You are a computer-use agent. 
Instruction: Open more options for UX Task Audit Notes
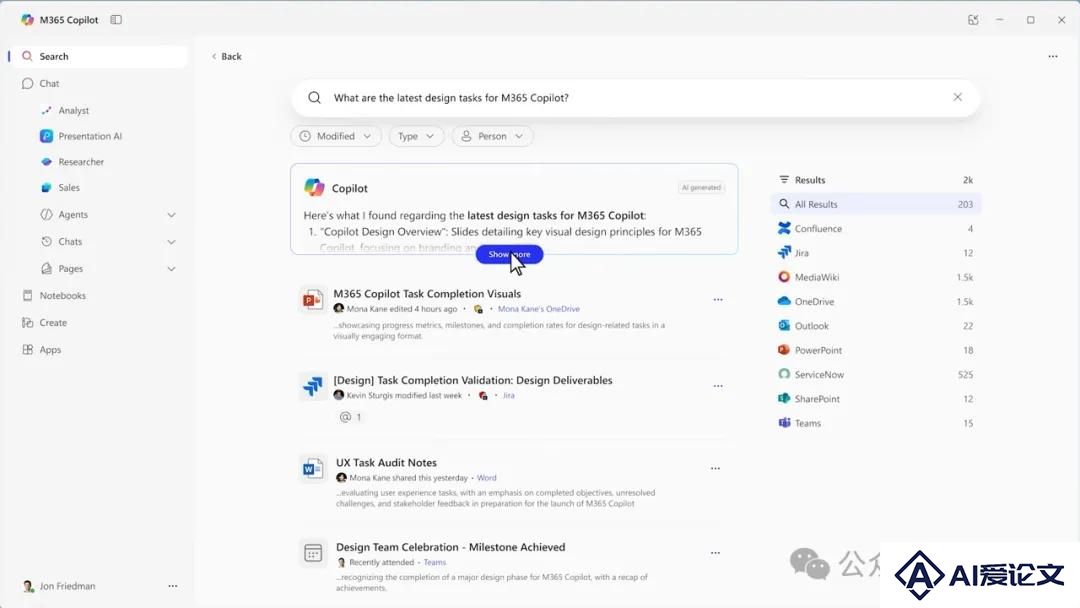coord(715,468)
